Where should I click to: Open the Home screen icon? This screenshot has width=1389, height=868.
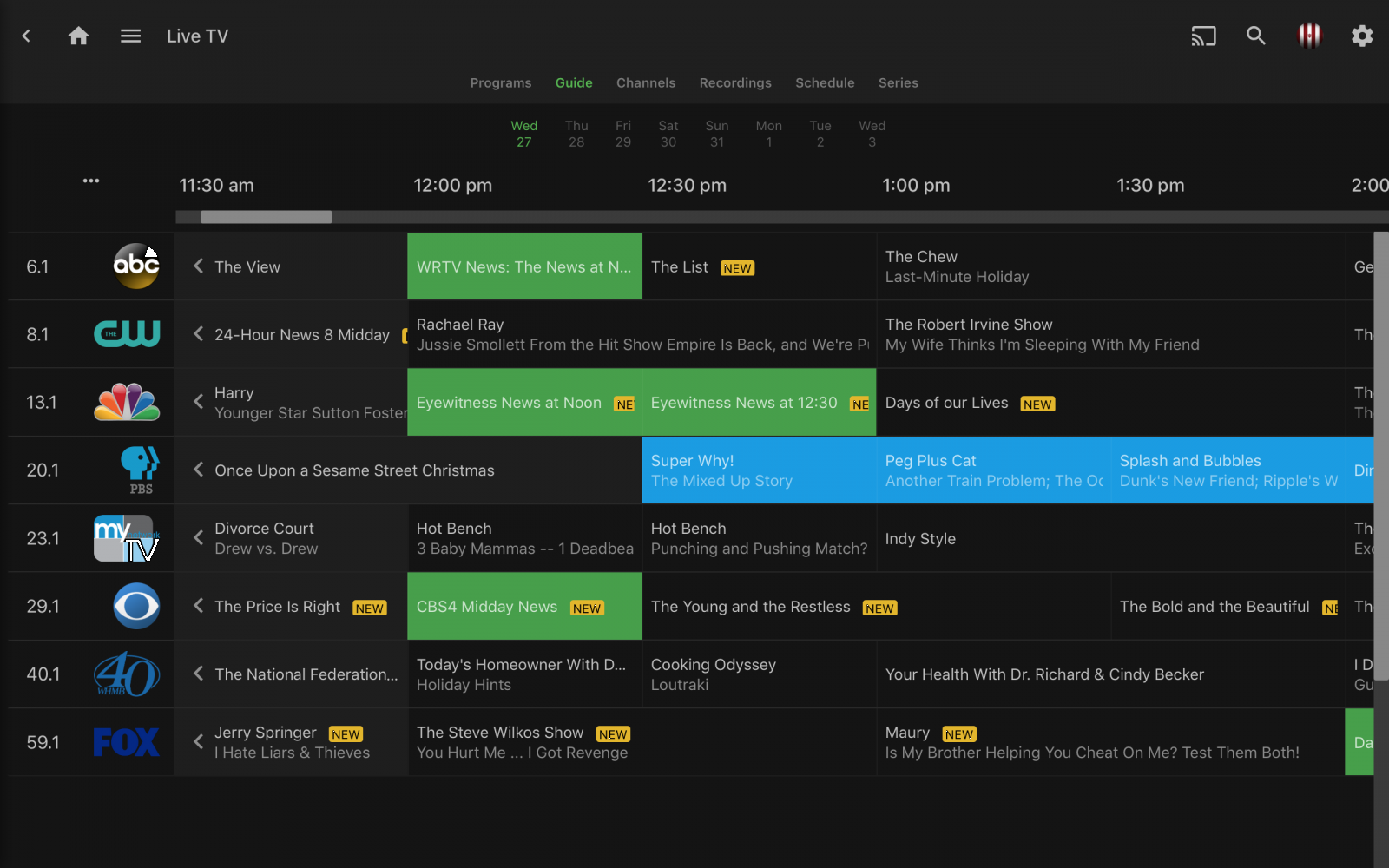click(x=78, y=36)
